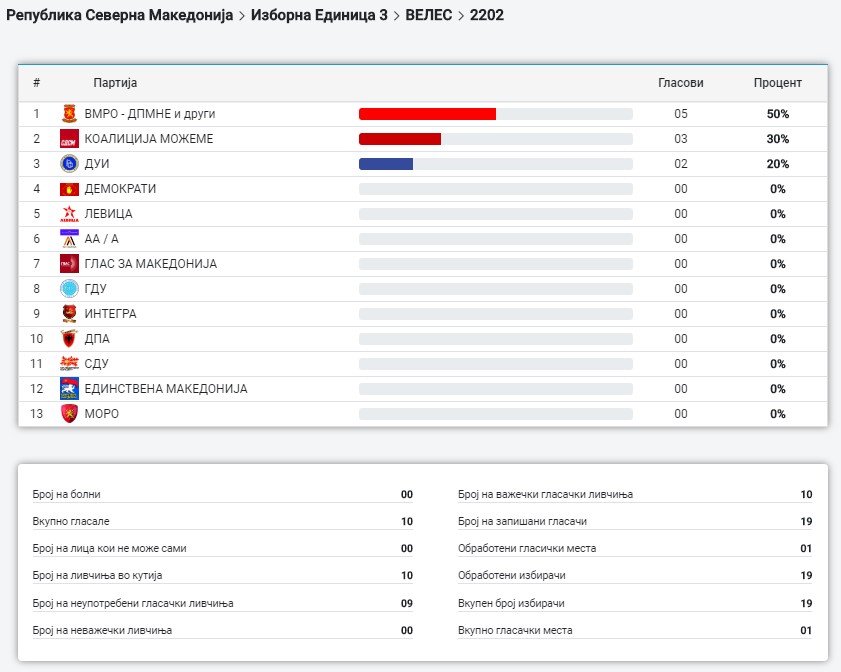The height and width of the screenshot is (672, 841).
Task: Click the ДЕМОКРАТИ party emblem
Action: click(x=69, y=189)
